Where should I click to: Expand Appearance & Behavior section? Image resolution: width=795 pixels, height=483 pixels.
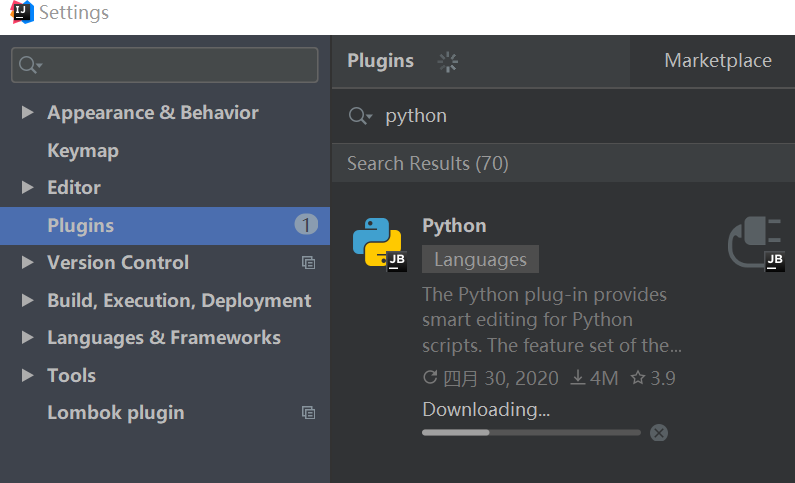[28, 113]
